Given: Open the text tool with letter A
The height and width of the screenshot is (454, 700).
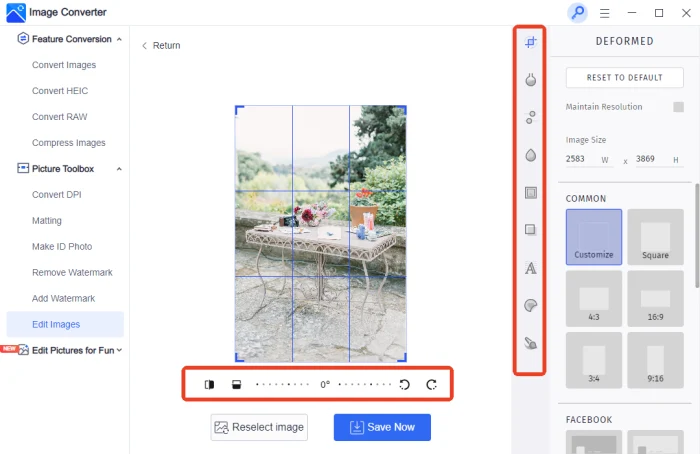Looking at the screenshot, I should pos(531,268).
